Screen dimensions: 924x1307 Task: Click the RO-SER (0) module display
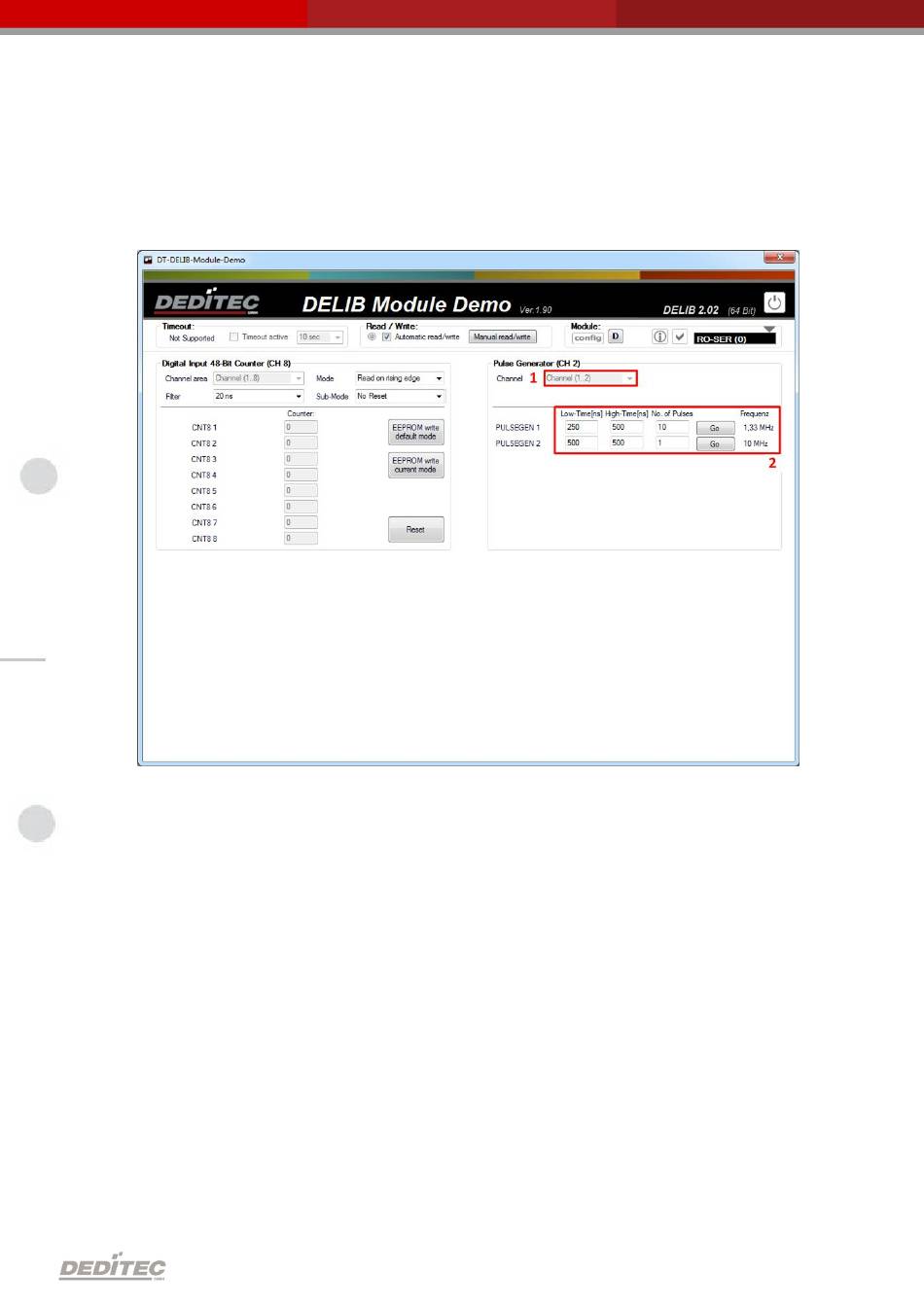pos(735,339)
